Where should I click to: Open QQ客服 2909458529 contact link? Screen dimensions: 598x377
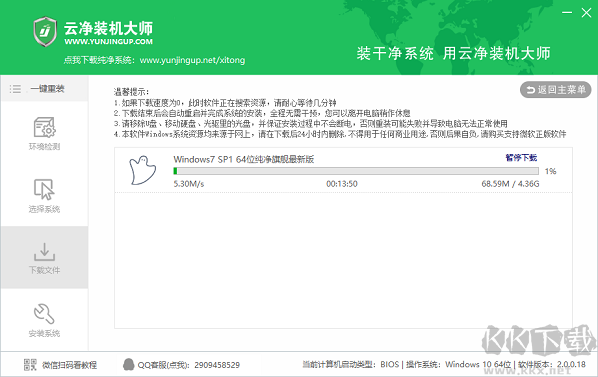coord(189,365)
